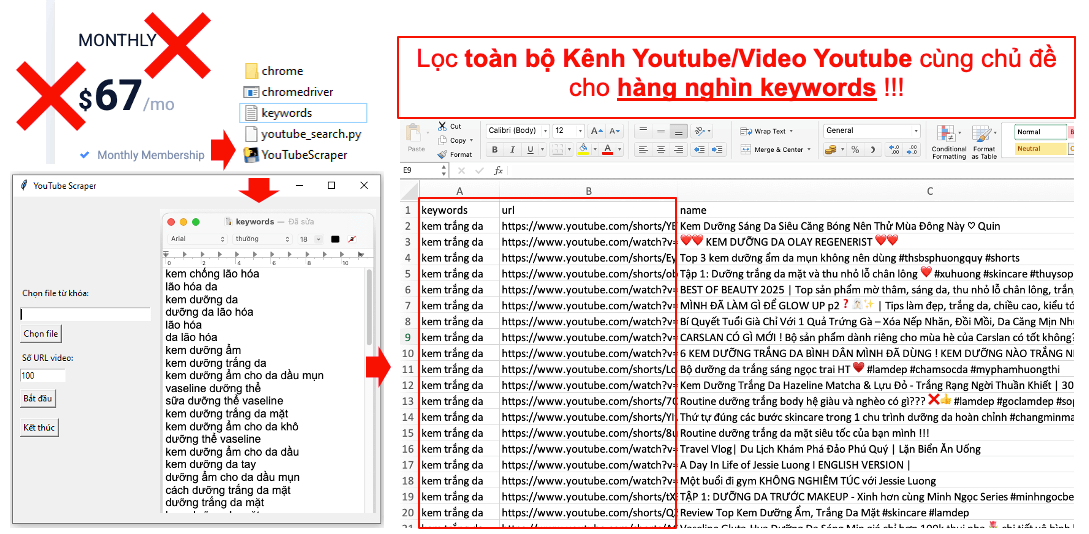
Task: Click the Kết thúc end button
Action: pyautogui.click(x=39, y=427)
